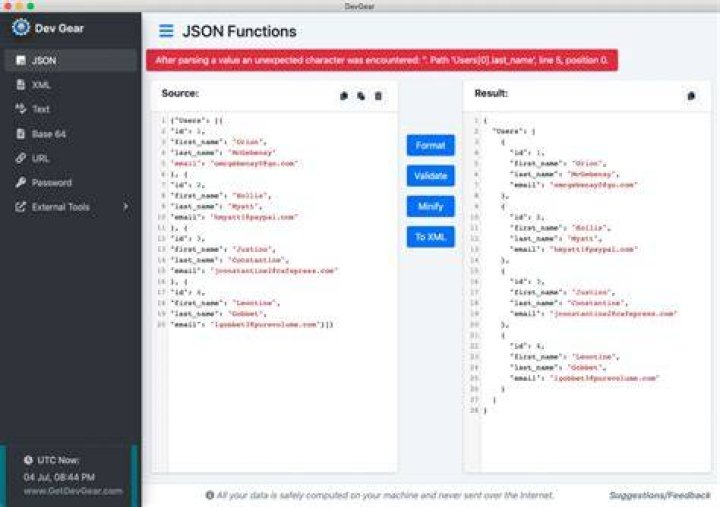
Task: Click the JSON Functions page heading
Action: 239,31
